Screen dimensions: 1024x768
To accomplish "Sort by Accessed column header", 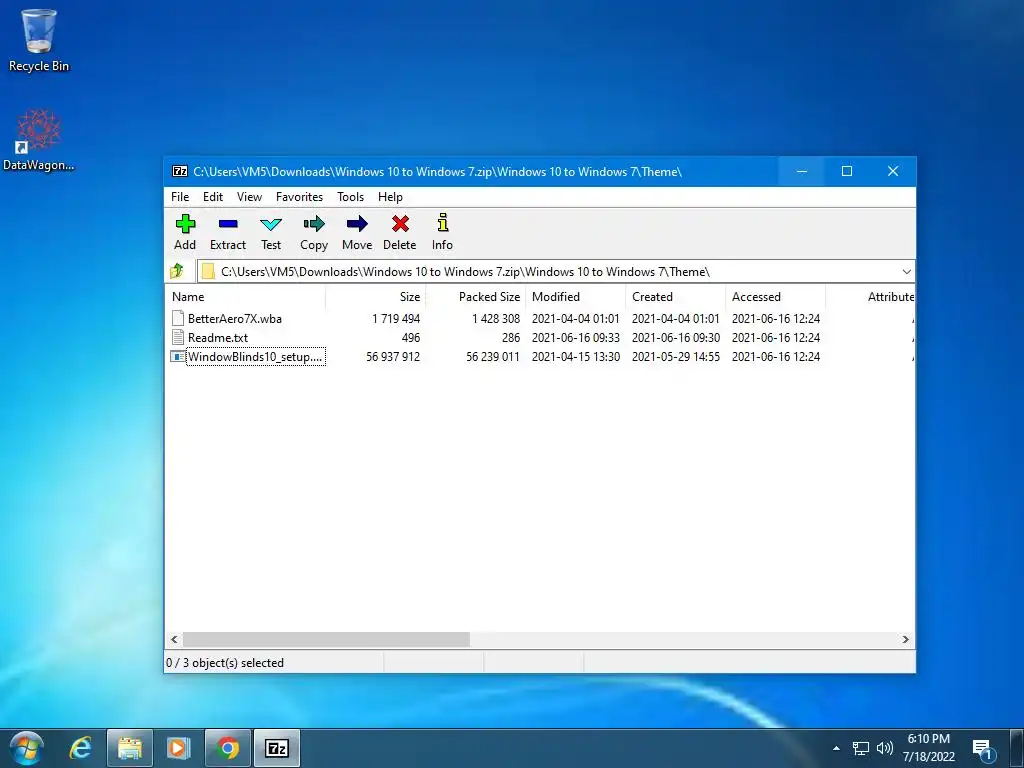I will (775, 296).
